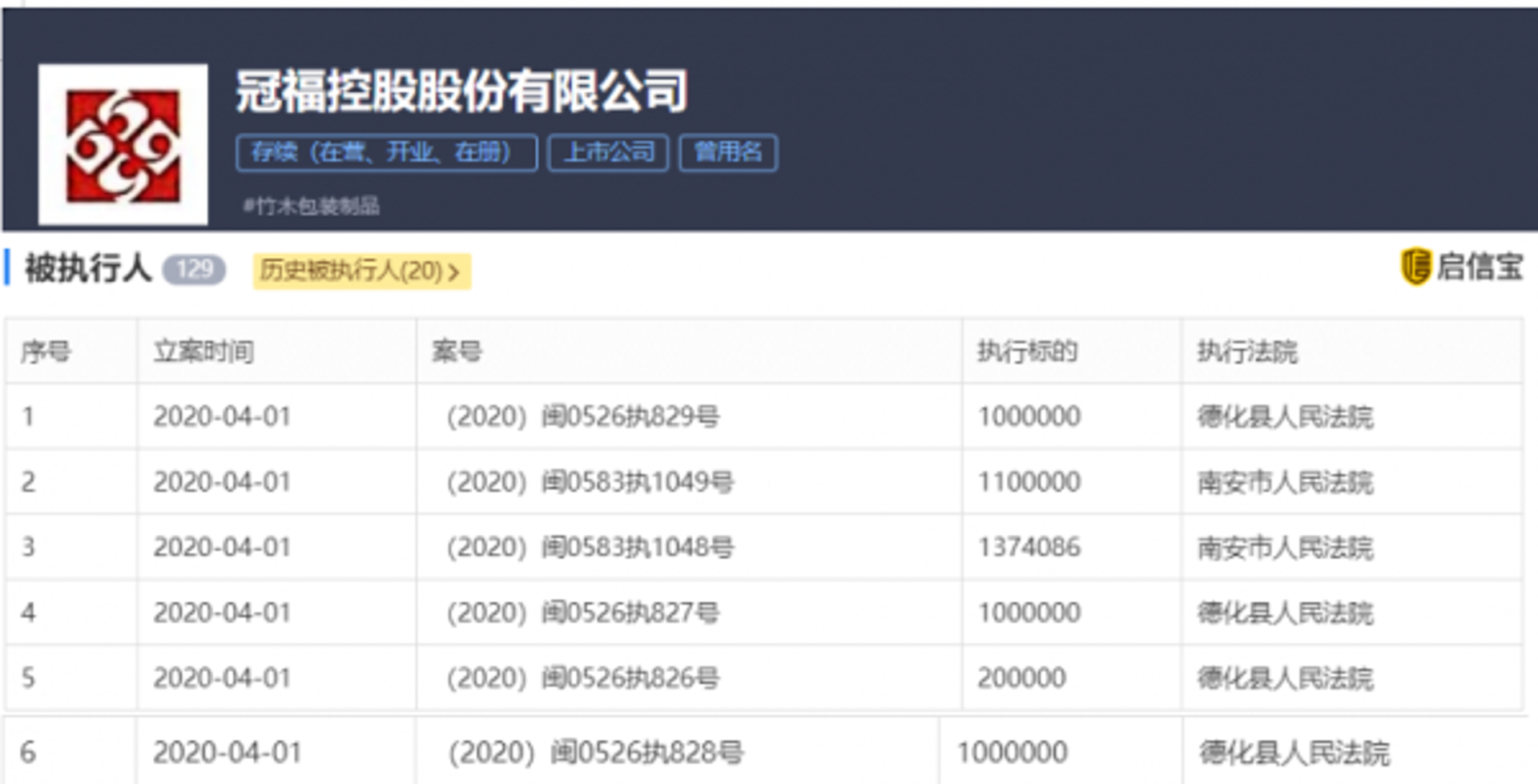Click serial number 2 in the table
Screen dimensions: 1538x784
point(28,482)
